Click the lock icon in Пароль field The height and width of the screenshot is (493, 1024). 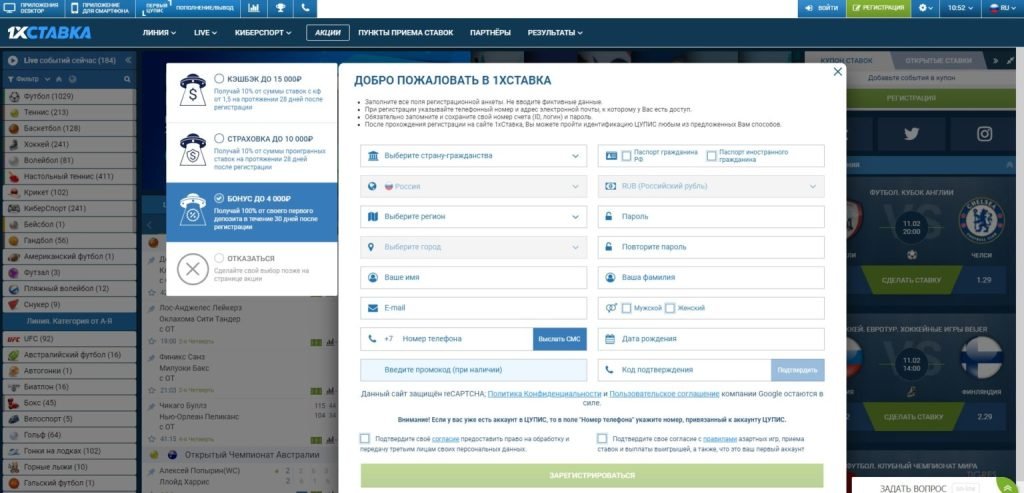coord(609,216)
